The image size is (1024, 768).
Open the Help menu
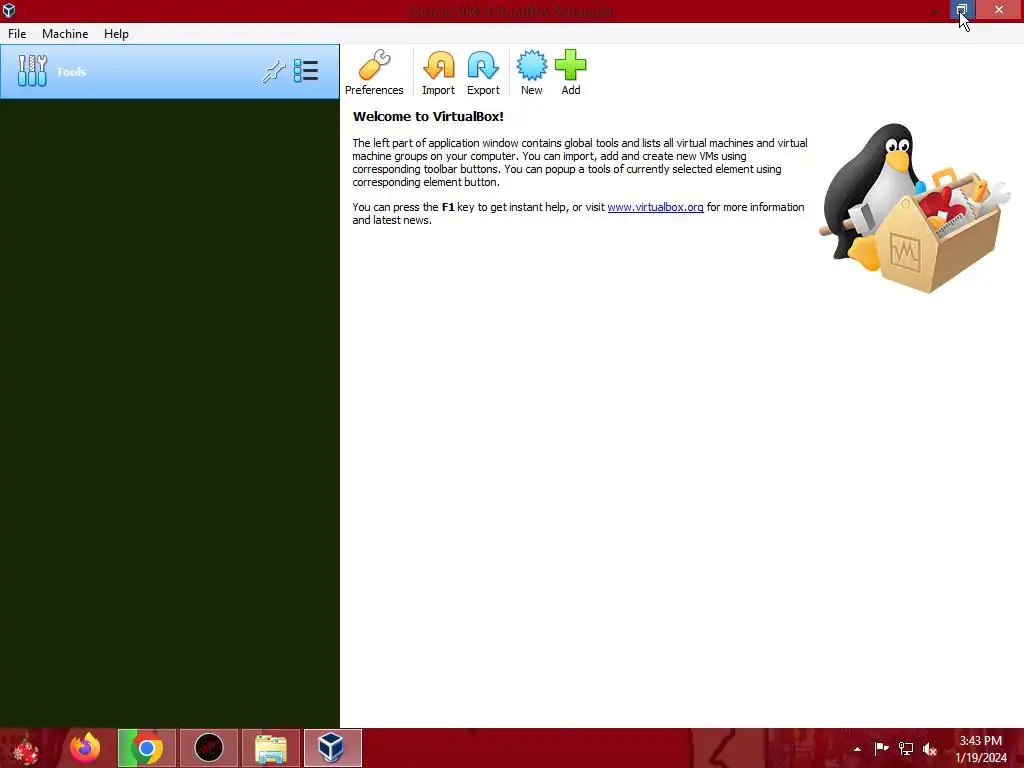click(x=116, y=34)
